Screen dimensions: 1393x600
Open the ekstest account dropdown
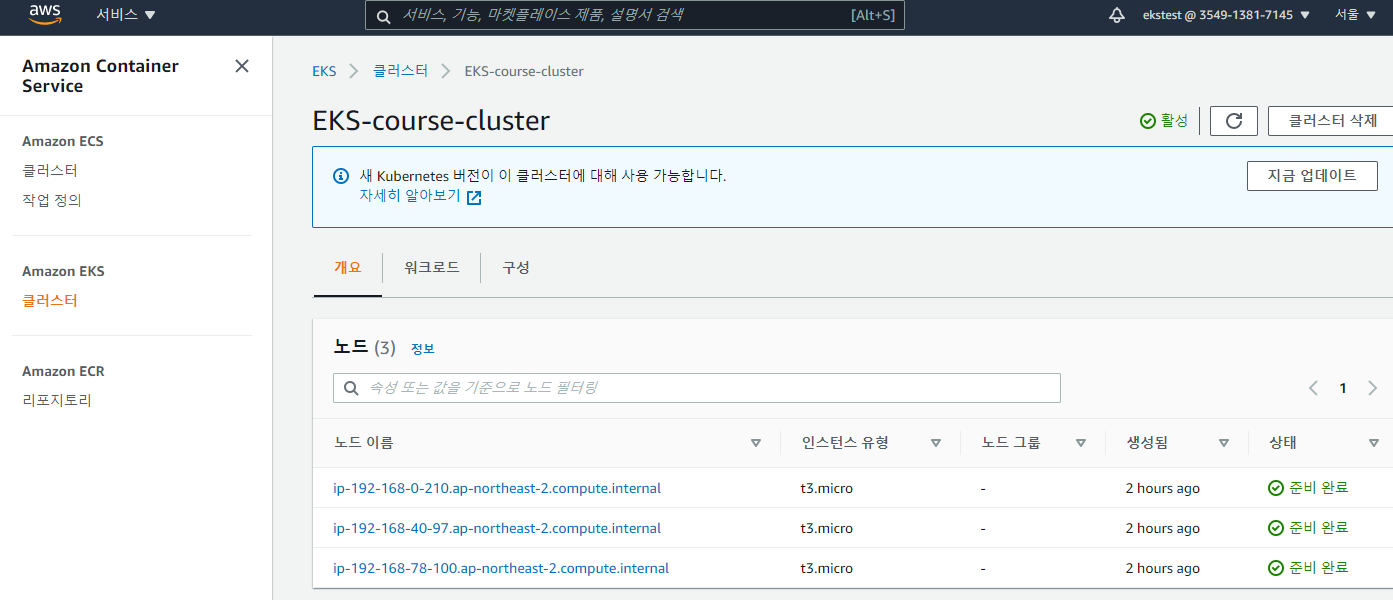tap(1226, 15)
